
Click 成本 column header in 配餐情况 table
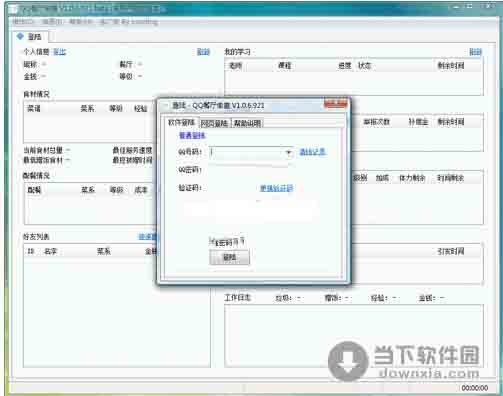pyautogui.click(x=140, y=190)
